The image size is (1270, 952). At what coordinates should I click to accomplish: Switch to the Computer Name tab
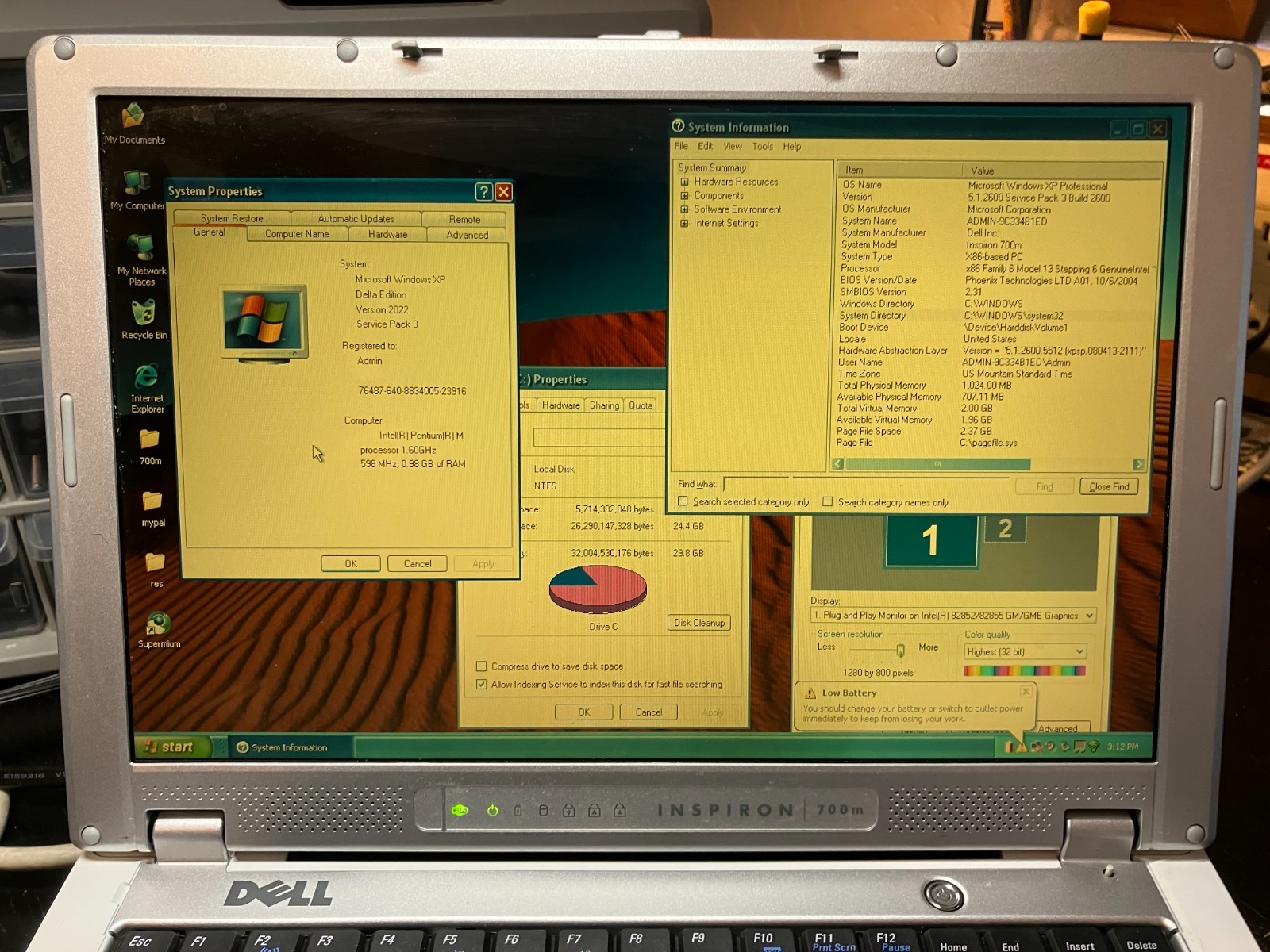297,234
